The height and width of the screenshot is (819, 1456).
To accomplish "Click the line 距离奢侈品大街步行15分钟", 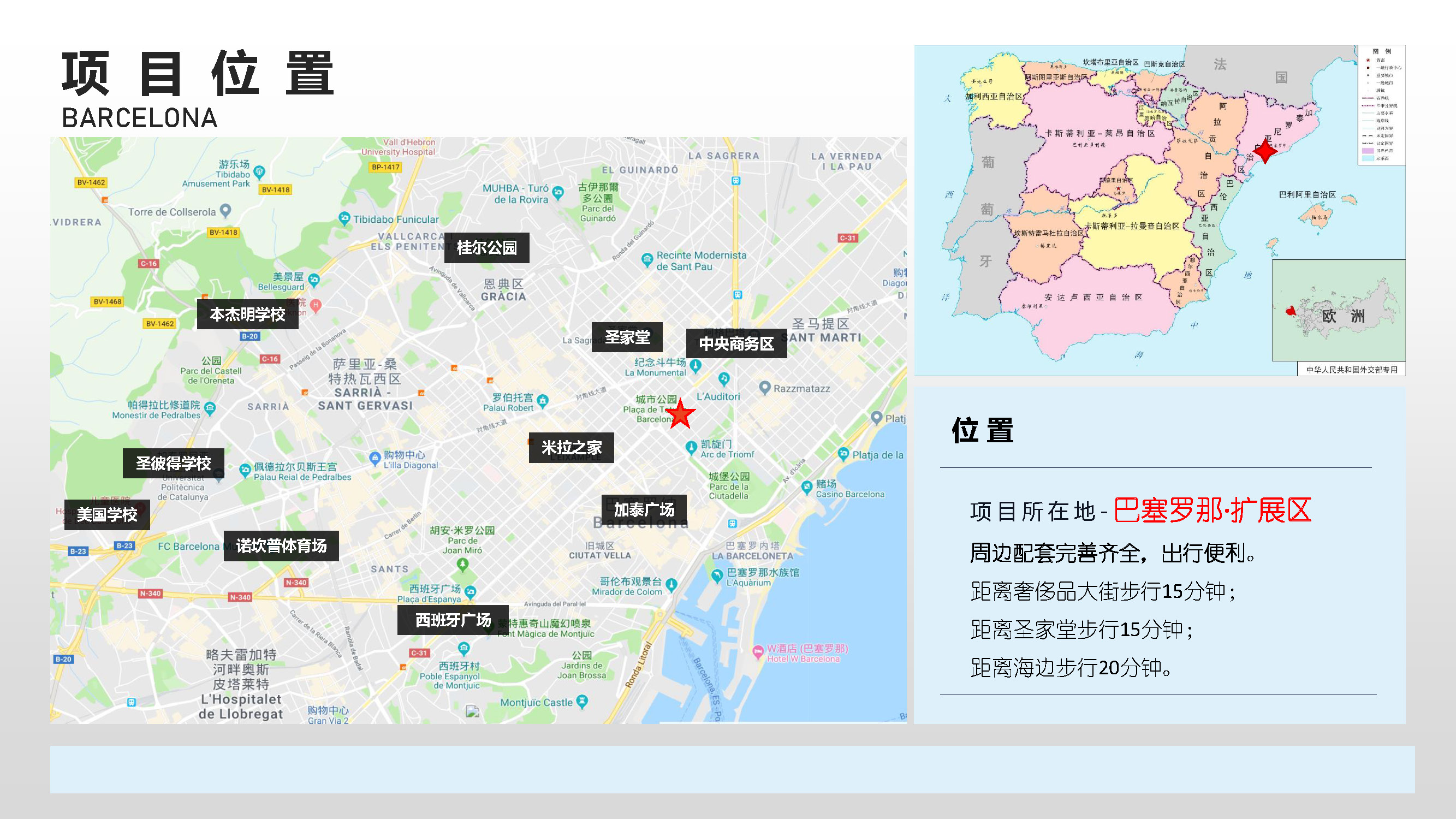I will pyautogui.click(x=1103, y=591).
